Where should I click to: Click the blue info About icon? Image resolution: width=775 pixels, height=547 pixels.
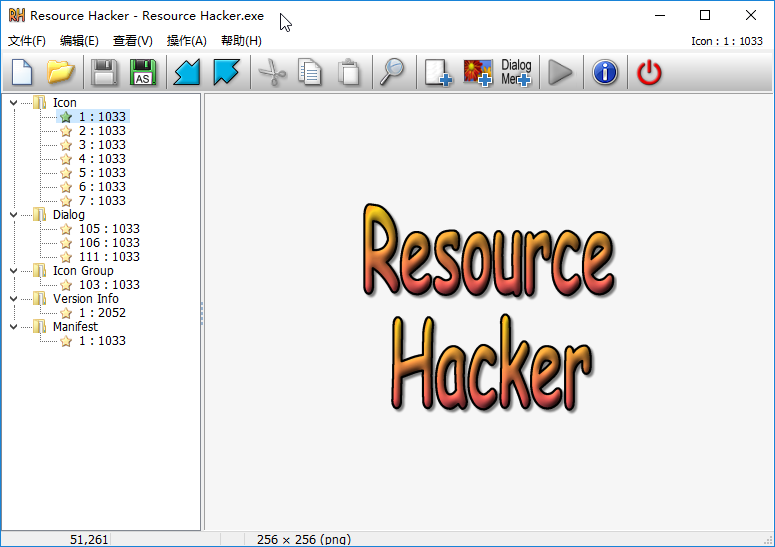click(605, 73)
